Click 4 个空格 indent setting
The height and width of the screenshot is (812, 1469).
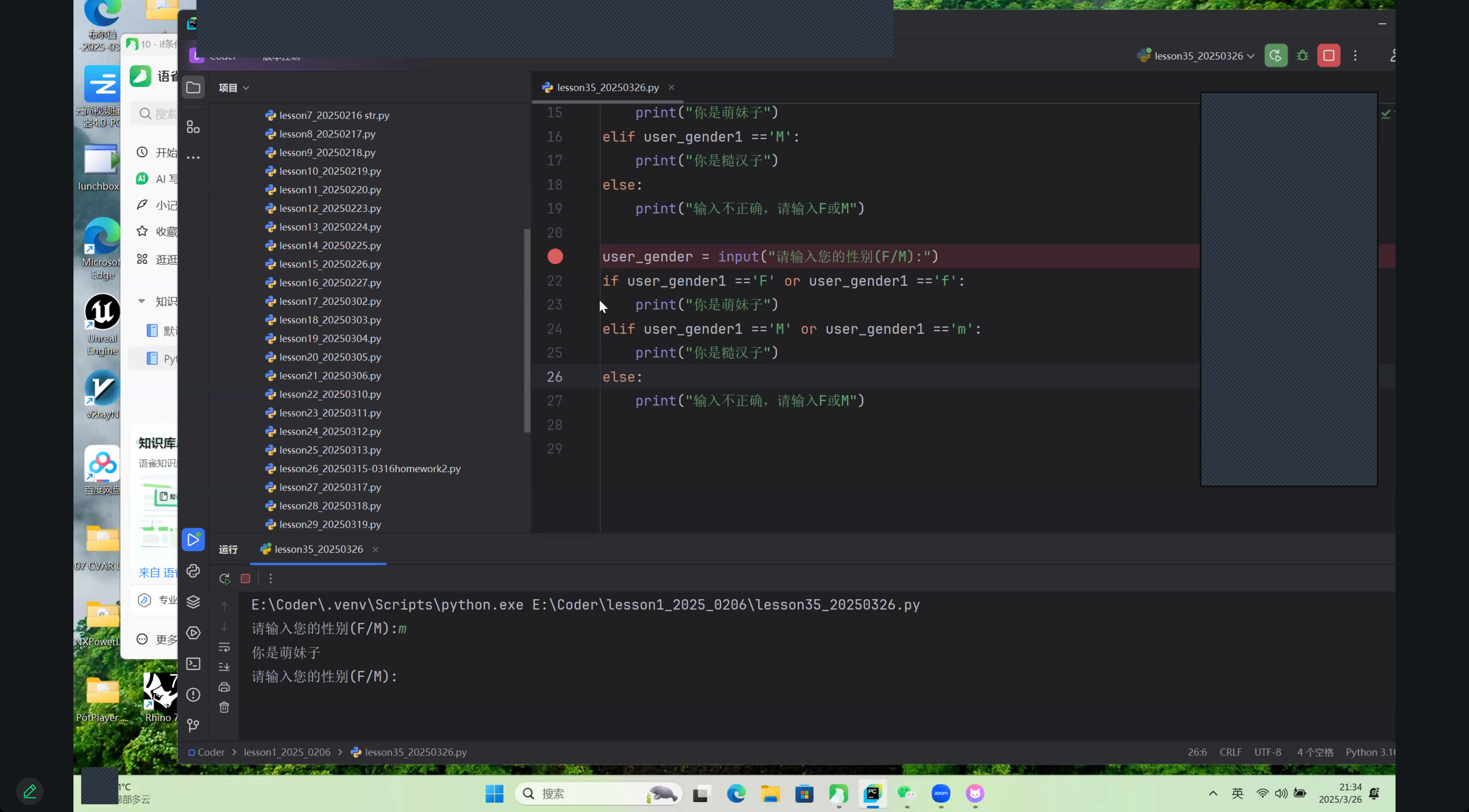[x=1315, y=752]
